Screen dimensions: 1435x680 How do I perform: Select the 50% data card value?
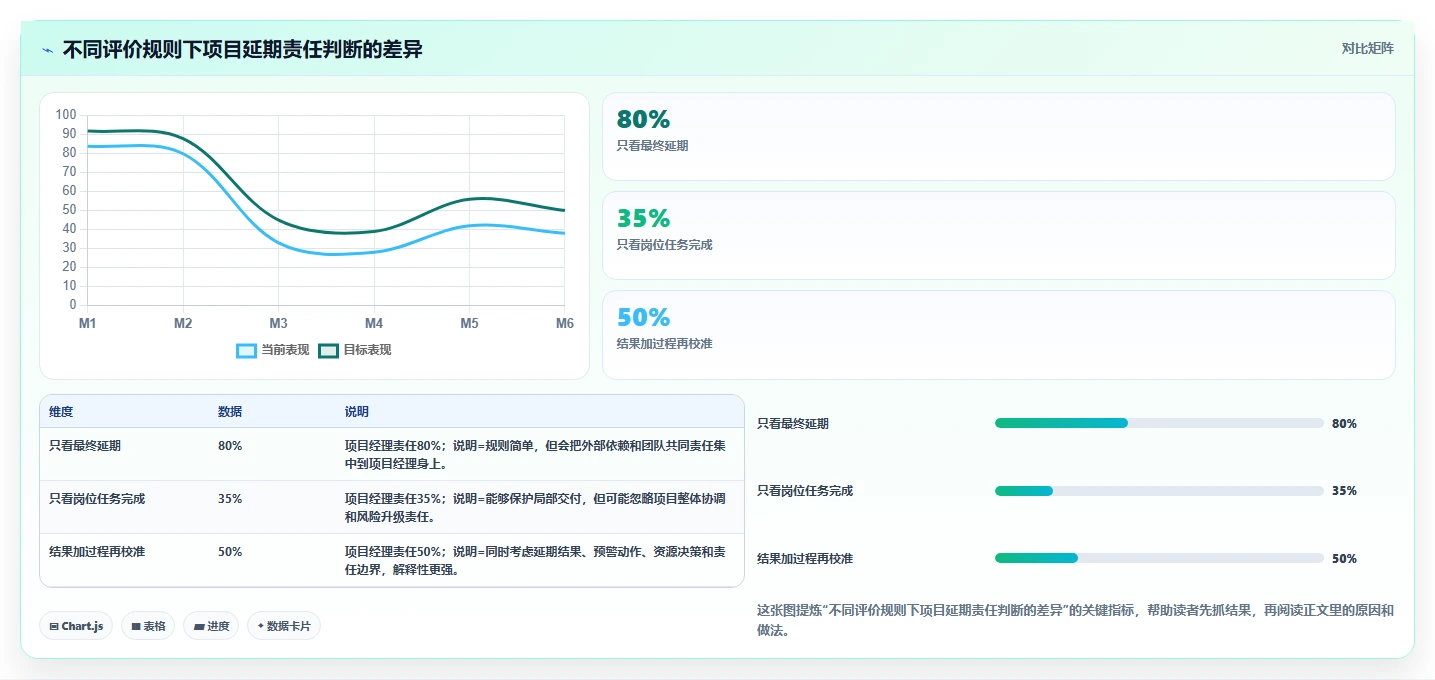(x=643, y=317)
